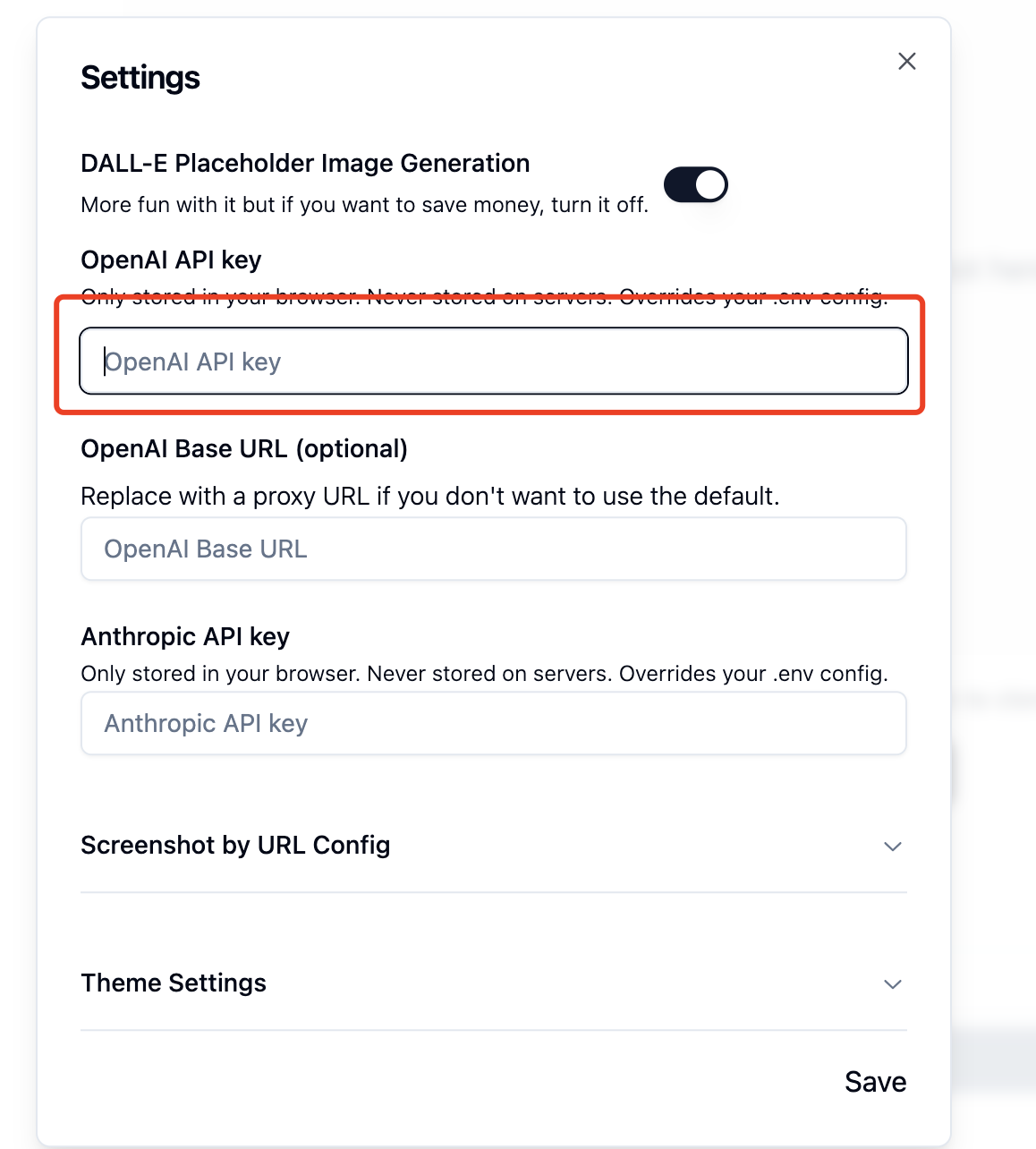
Task: Click the chevron arrow next to Theme Settings
Action: pyautogui.click(x=892, y=983)
